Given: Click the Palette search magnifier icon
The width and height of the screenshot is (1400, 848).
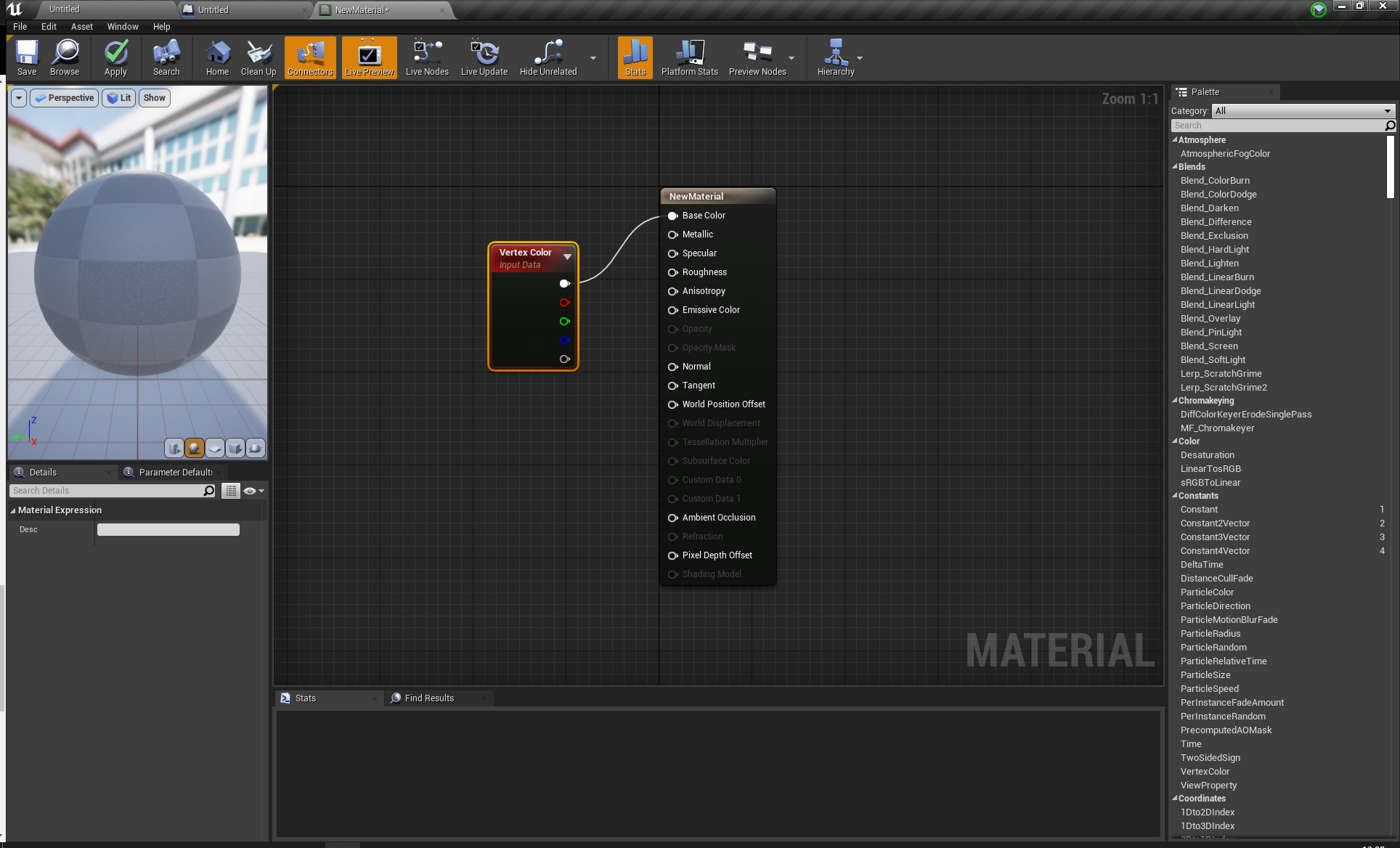Looking at the screenshot, I should pyautogui.click(x=1389, y=125).
